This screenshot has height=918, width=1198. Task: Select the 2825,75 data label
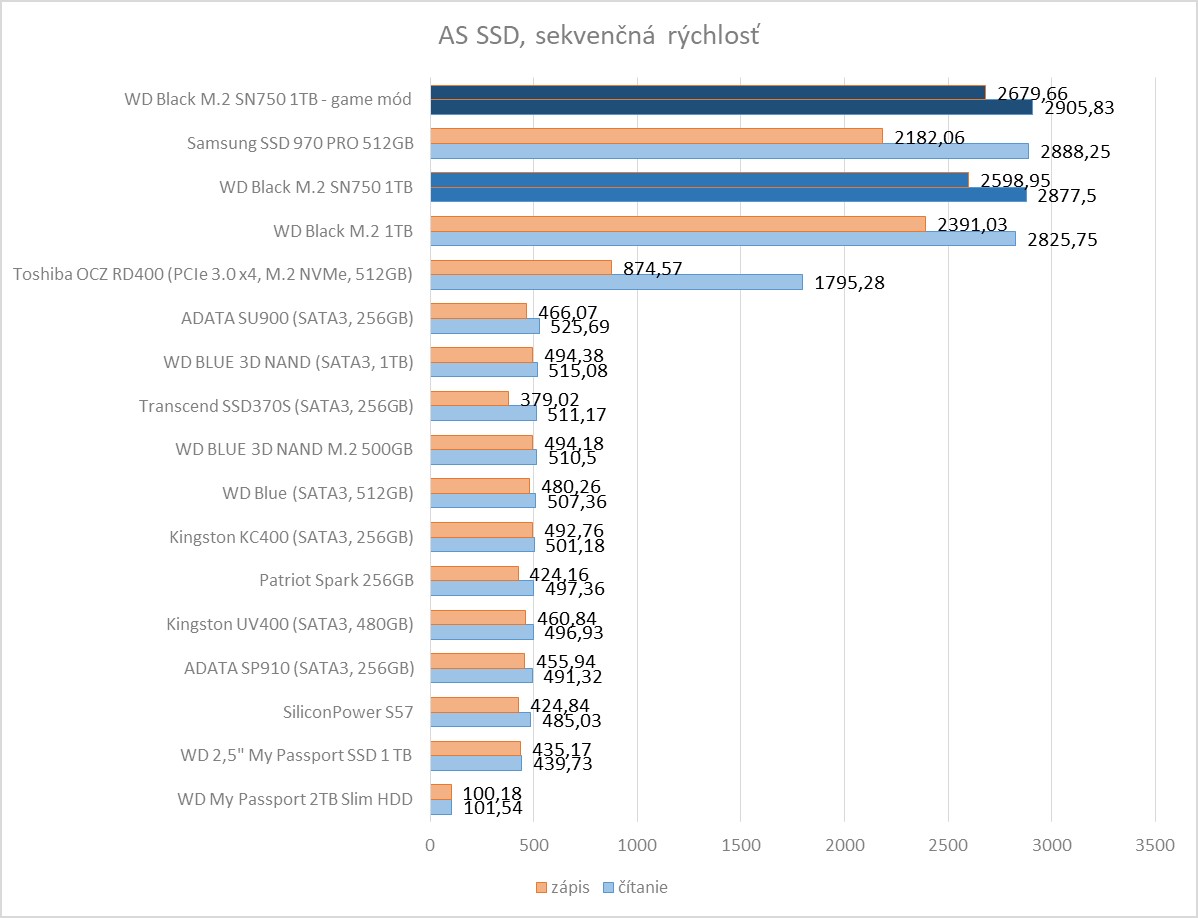tap(1062, 240)
